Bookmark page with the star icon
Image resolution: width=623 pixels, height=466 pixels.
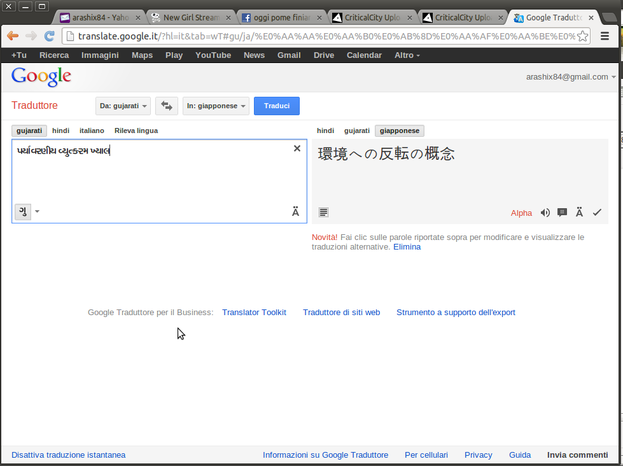tap(582, 36)
